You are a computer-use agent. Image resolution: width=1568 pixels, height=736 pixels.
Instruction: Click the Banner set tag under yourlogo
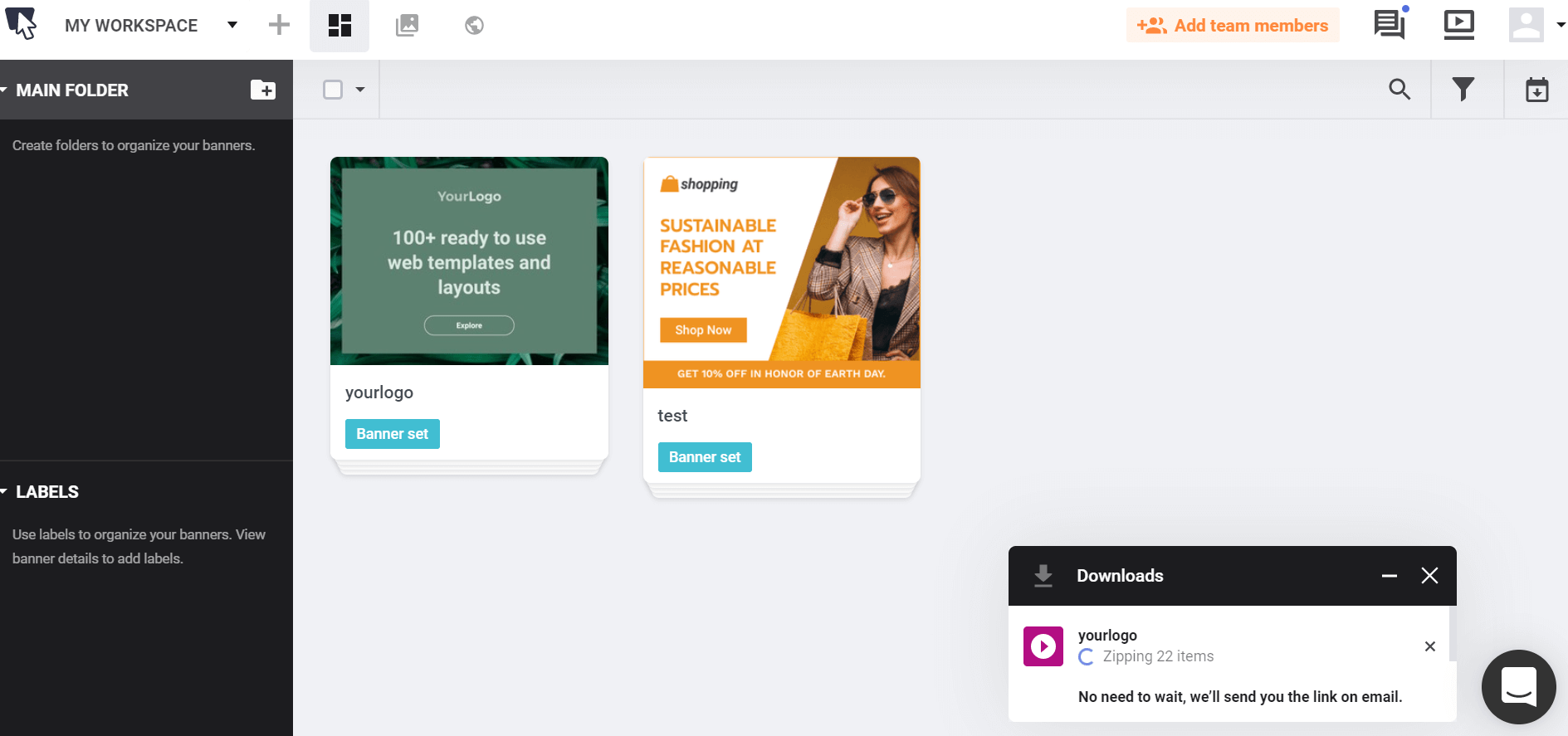pyautogui.click(x=393, y=434)
